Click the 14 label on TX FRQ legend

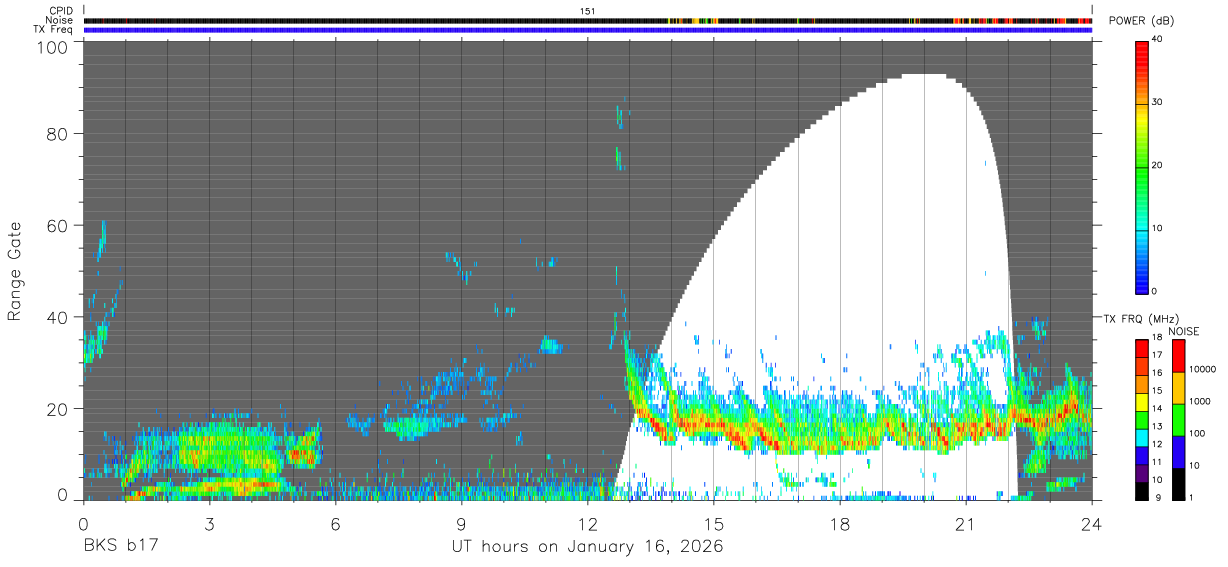click(1157, 409)
